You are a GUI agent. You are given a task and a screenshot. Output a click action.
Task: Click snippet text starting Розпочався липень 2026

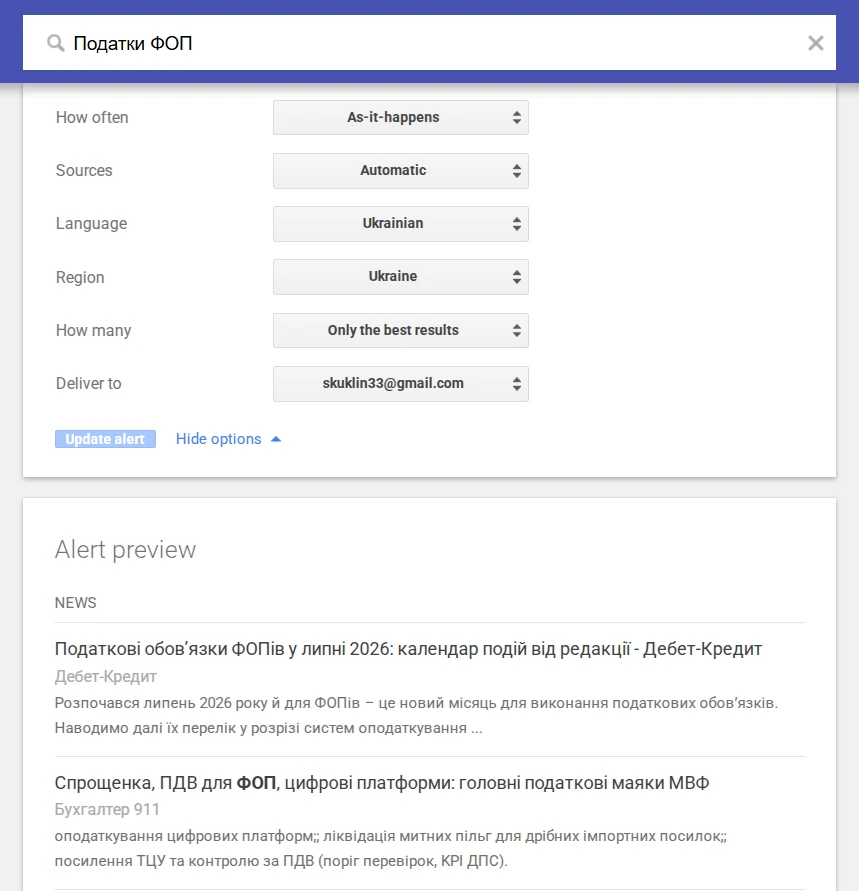click(x=416, y=715)
